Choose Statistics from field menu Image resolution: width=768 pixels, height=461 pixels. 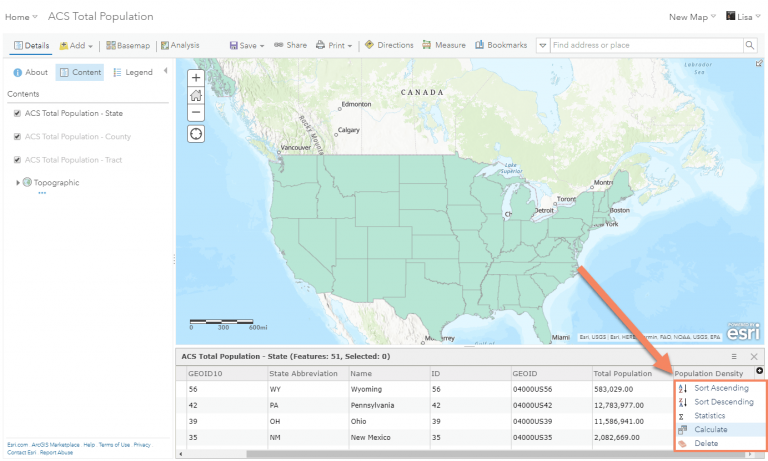(x=720, y=415)
